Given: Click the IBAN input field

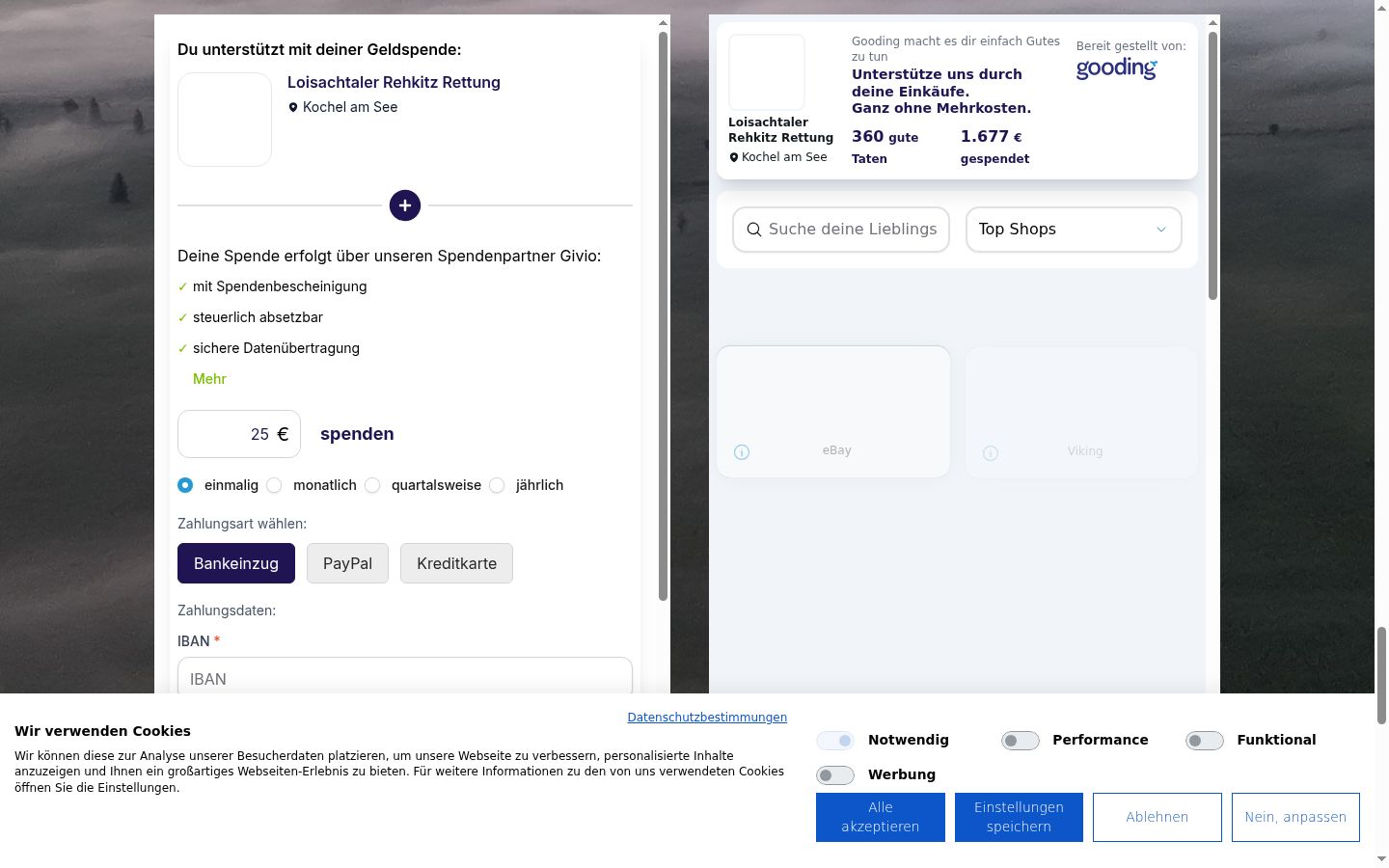Looking at the screenshot, I should point(405,678).
